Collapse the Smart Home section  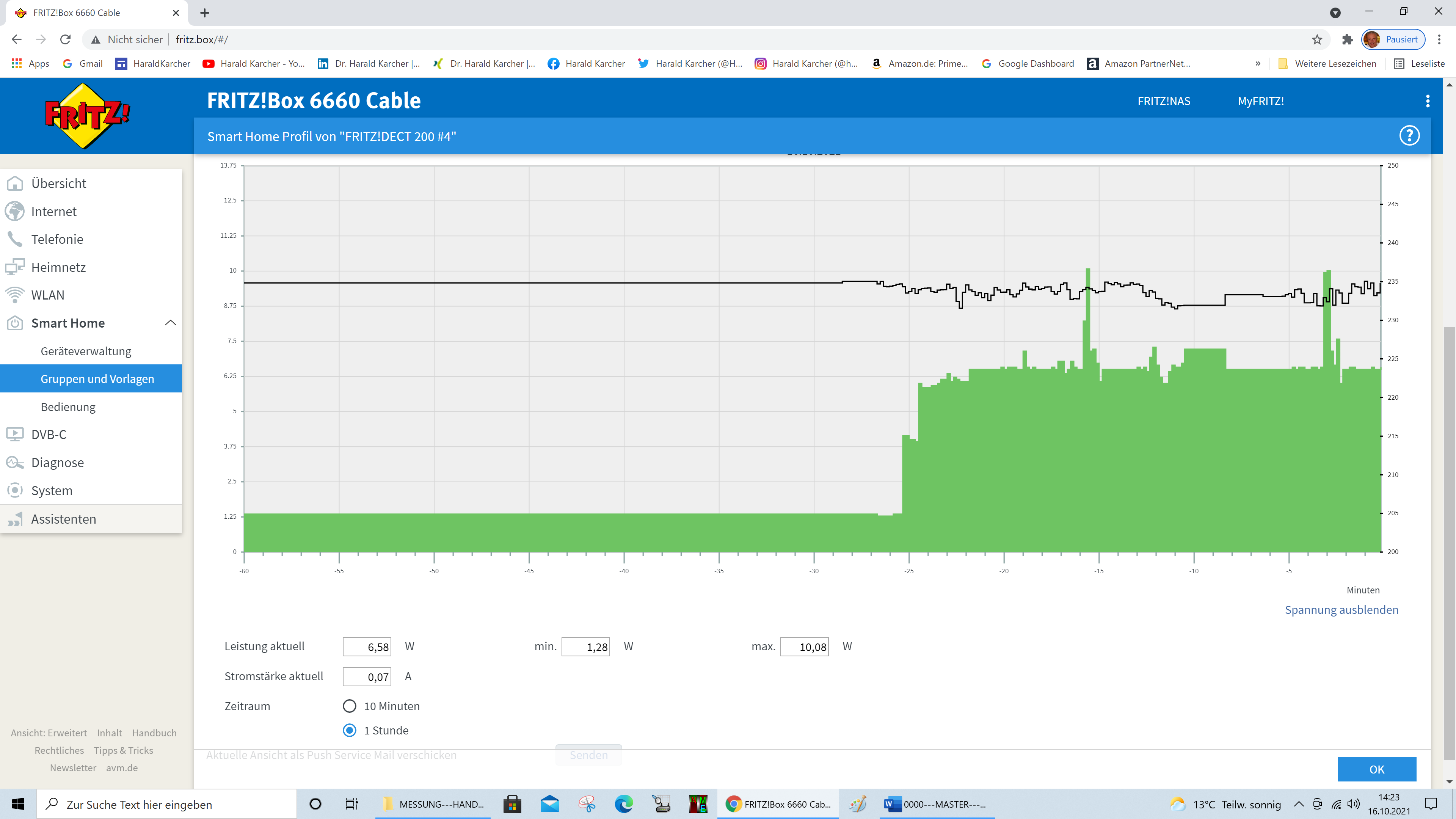170,323
